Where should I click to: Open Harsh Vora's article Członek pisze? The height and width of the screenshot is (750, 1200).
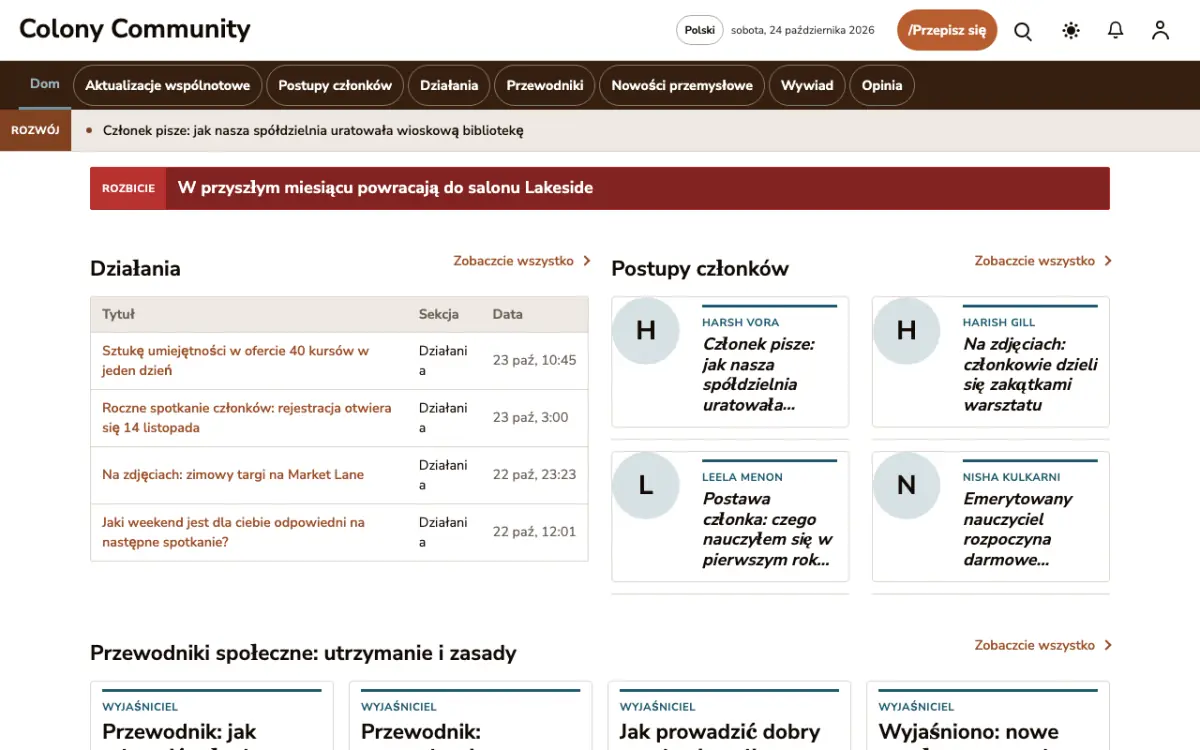click(x=760, y=374)
